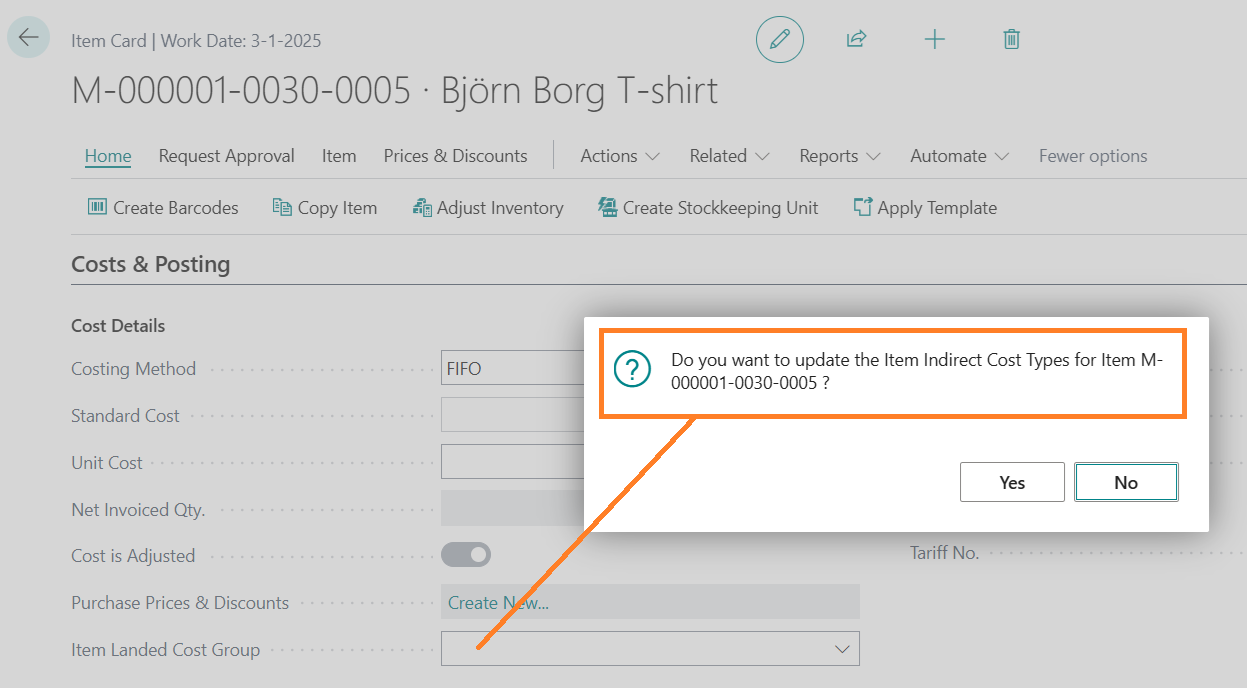Viewport: 1247px width, 688px height.
Task: Open the Actions dropdown menu
Action: point(620,156)
